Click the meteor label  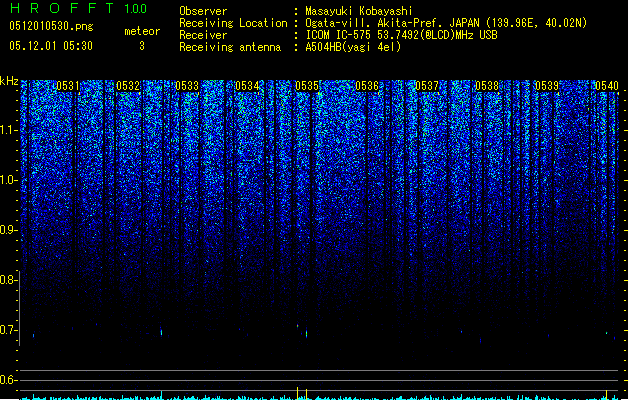tap(142, 31)
